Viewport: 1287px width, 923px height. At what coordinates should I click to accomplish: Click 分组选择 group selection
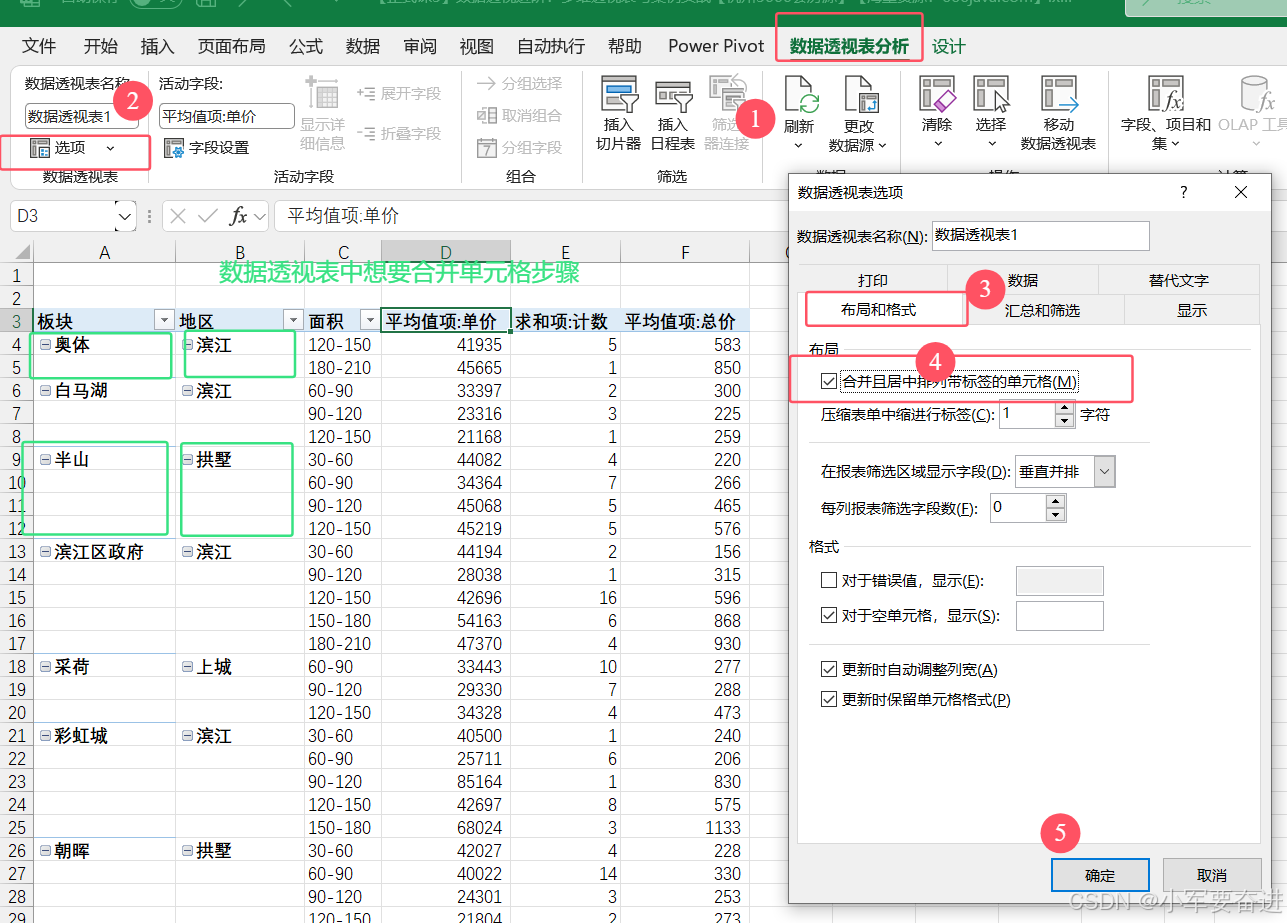520,83
